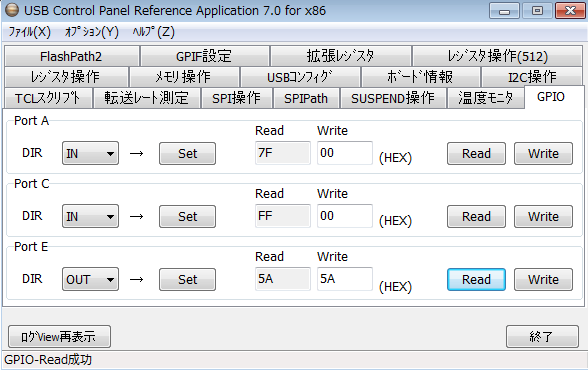This screenshot has height=370, width=588.
Task: Click the GPIO-Read成功 status text
Action: click(x=48, y=360)
